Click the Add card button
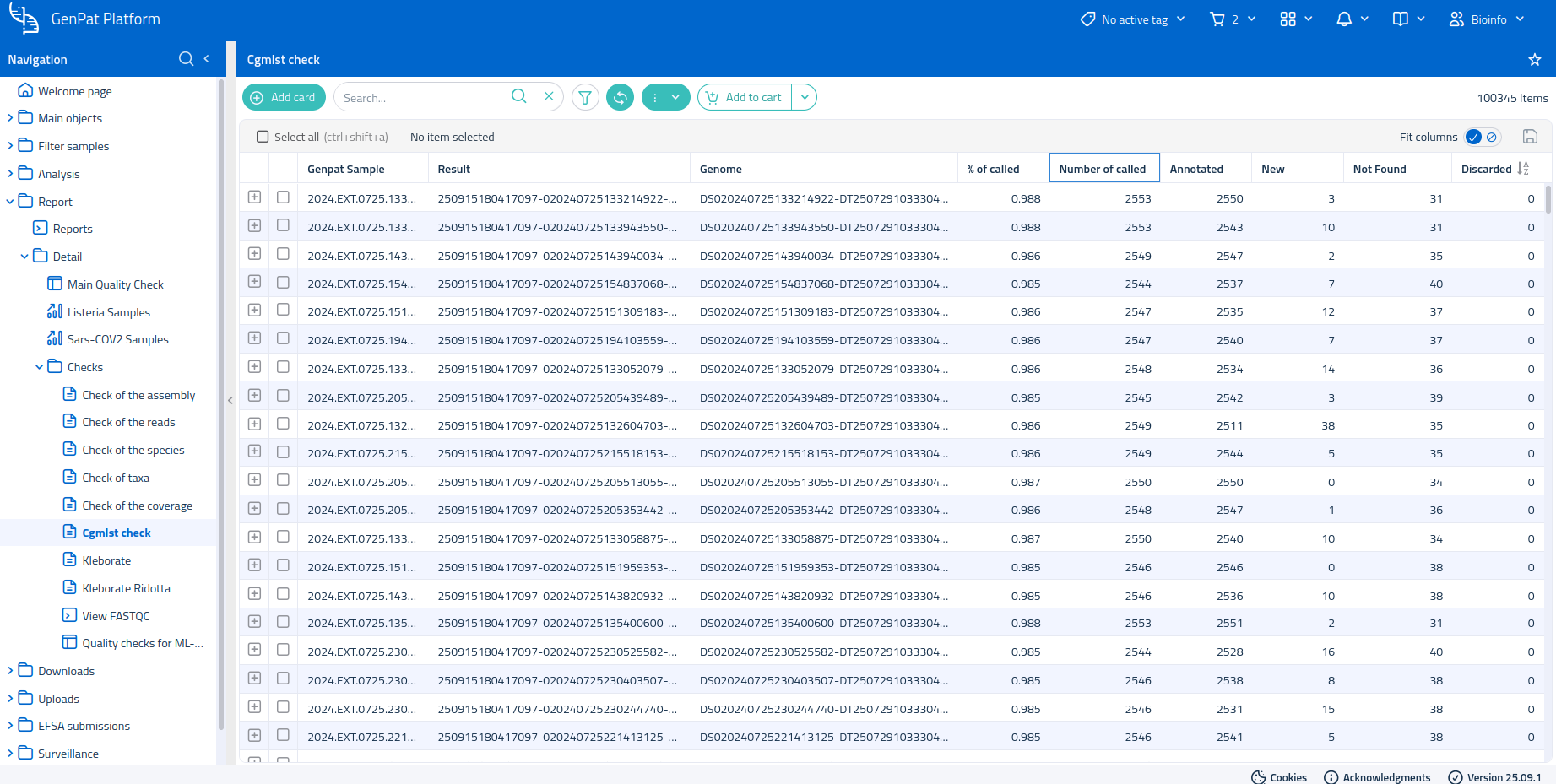1556x784 pixels. pos(284,98)
